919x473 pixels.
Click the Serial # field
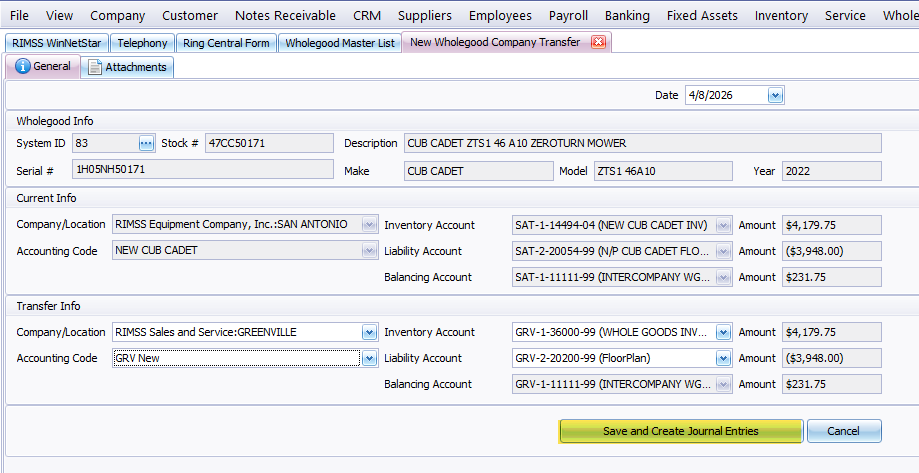pos(203,169)
